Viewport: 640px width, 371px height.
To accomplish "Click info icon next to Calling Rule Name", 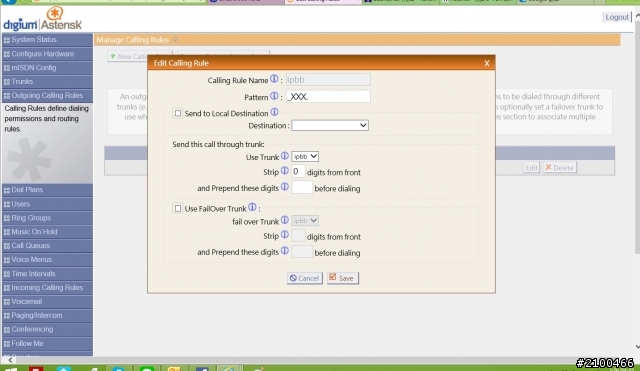I will coord(274,79).
